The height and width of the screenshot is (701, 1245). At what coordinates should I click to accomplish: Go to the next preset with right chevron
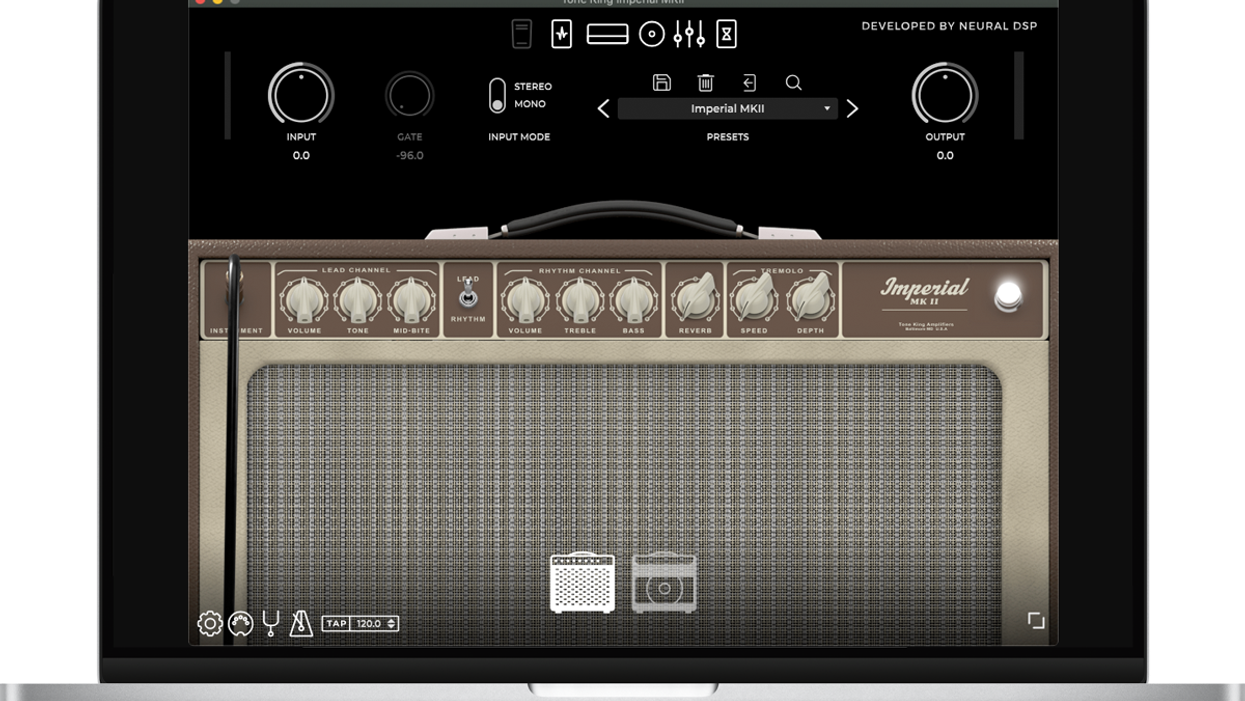[852, 107]
